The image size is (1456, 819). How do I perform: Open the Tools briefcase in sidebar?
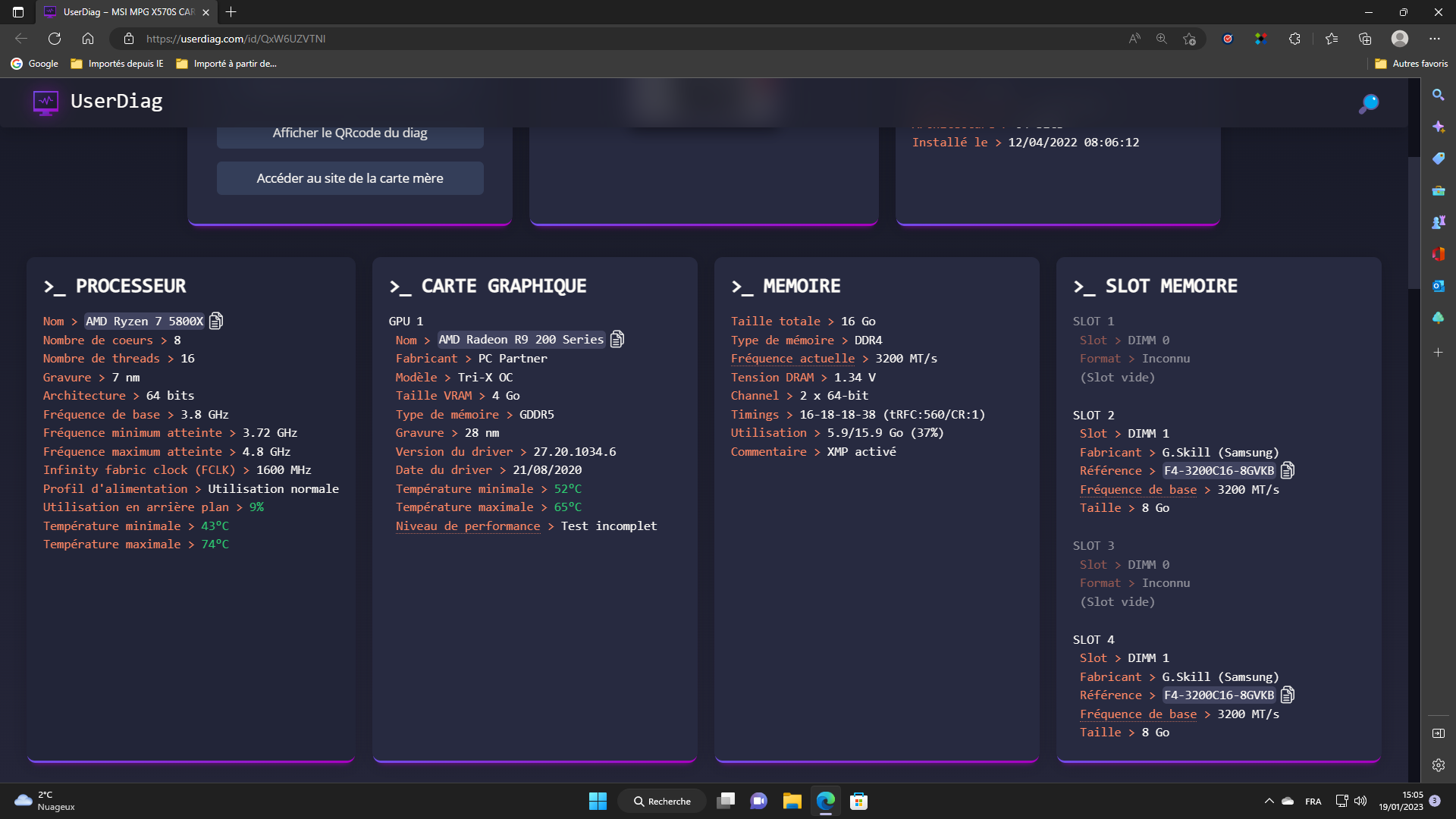pyautogui.click(x=1438, y=190)
